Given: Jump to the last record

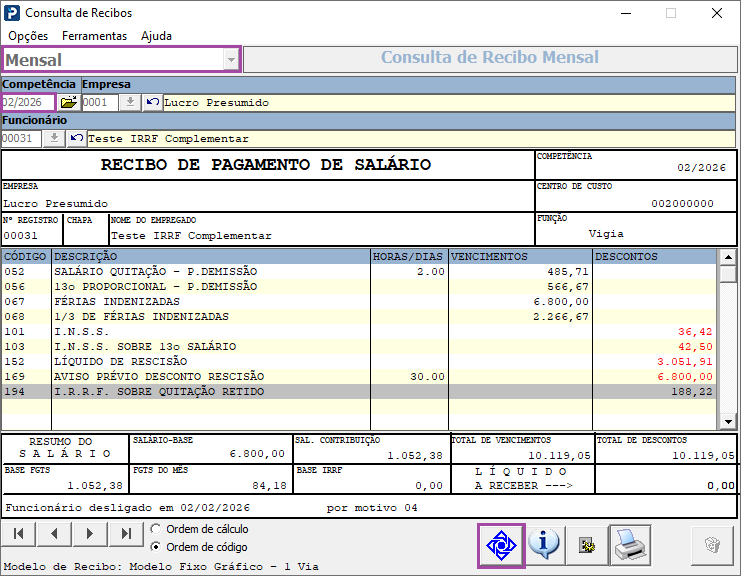Looking at the screenshot, I should 126,534.
